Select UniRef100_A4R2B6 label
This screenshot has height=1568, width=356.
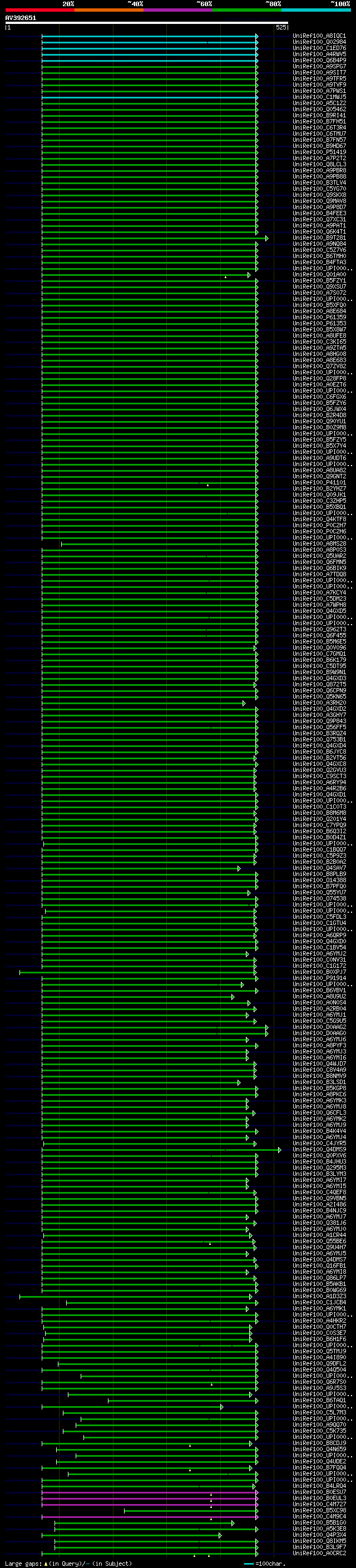[x=319, y=788]
